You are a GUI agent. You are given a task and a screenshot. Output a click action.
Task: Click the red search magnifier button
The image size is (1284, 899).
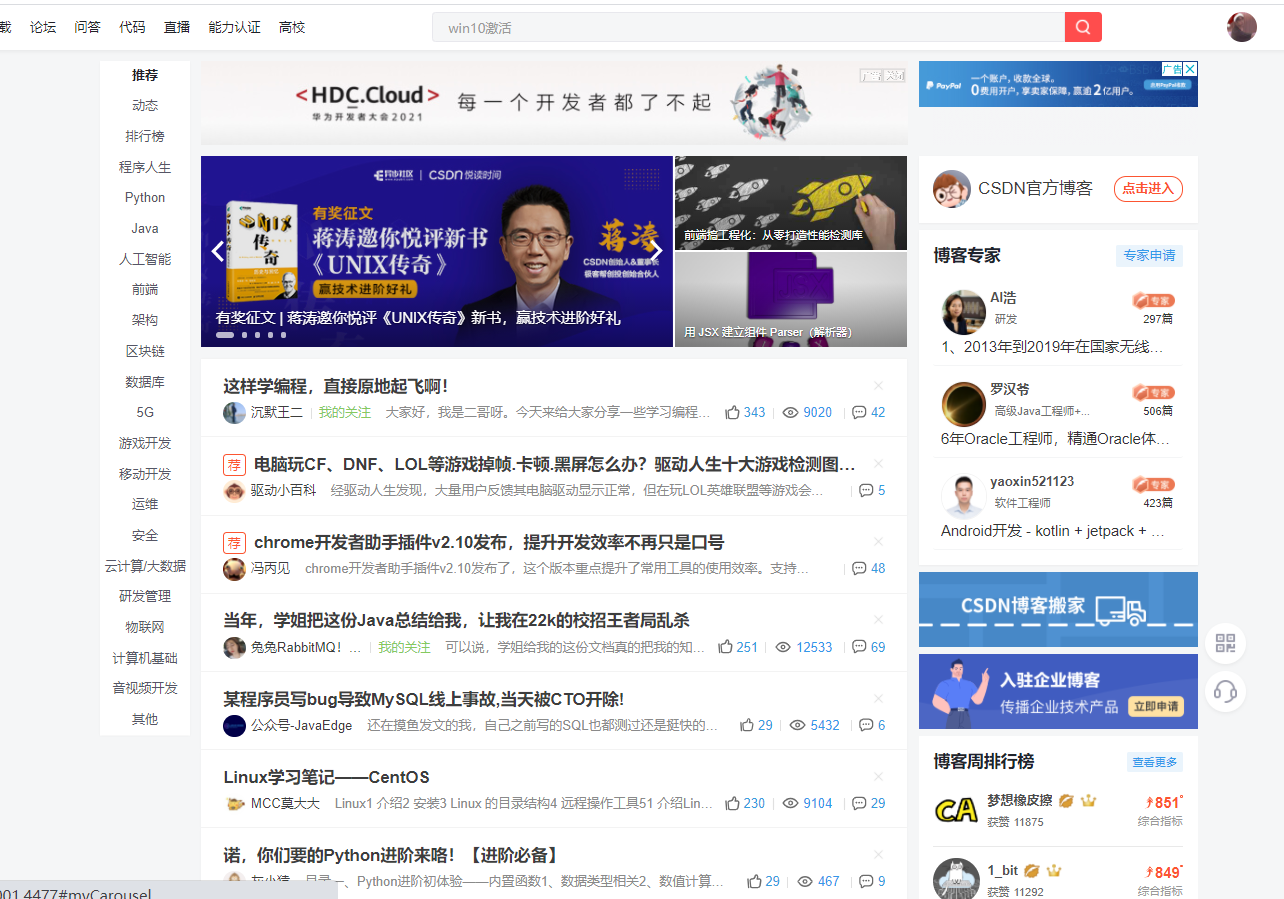[1083, 27]
